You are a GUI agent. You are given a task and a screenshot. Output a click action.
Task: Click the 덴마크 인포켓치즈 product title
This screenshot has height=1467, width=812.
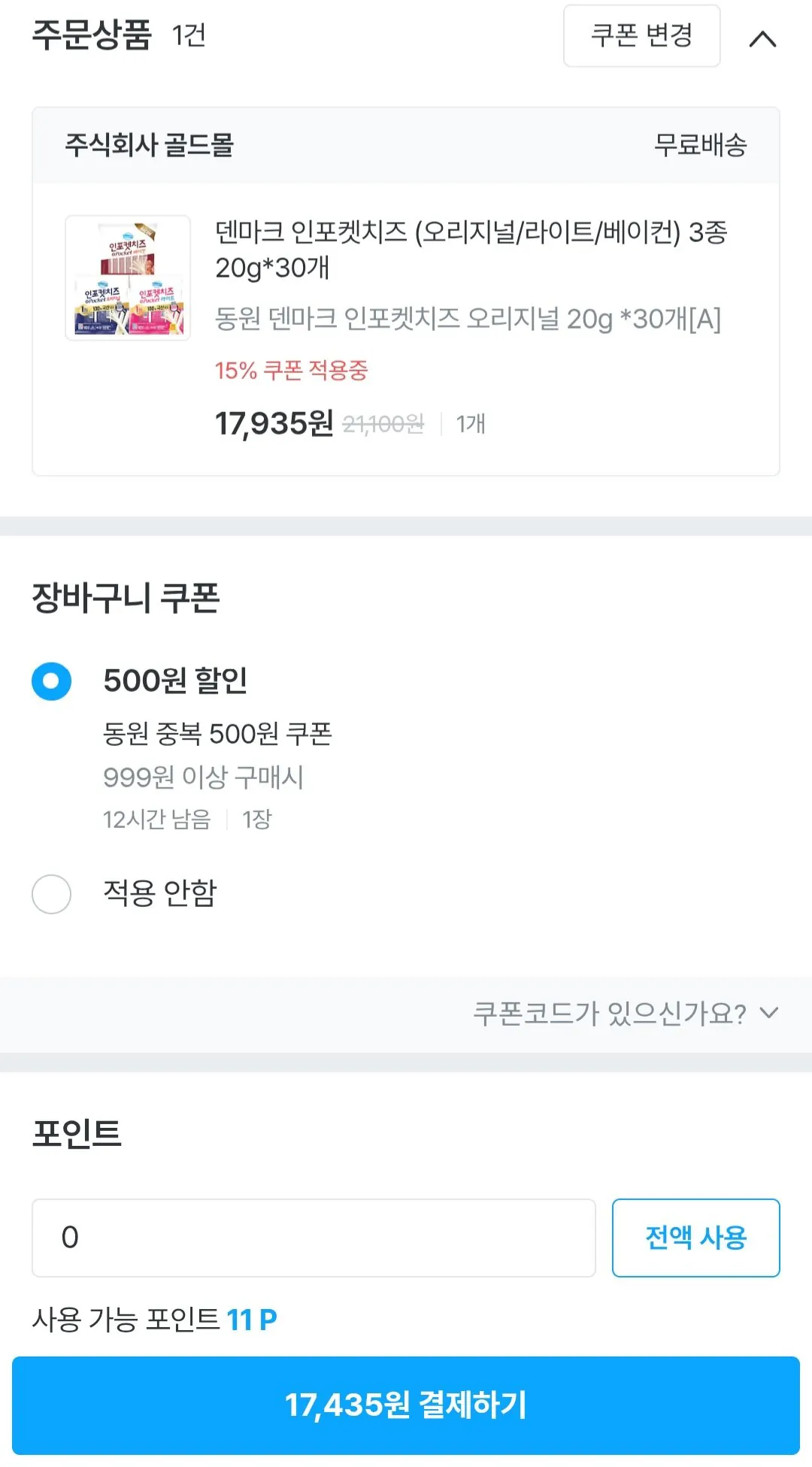[471, 249]
